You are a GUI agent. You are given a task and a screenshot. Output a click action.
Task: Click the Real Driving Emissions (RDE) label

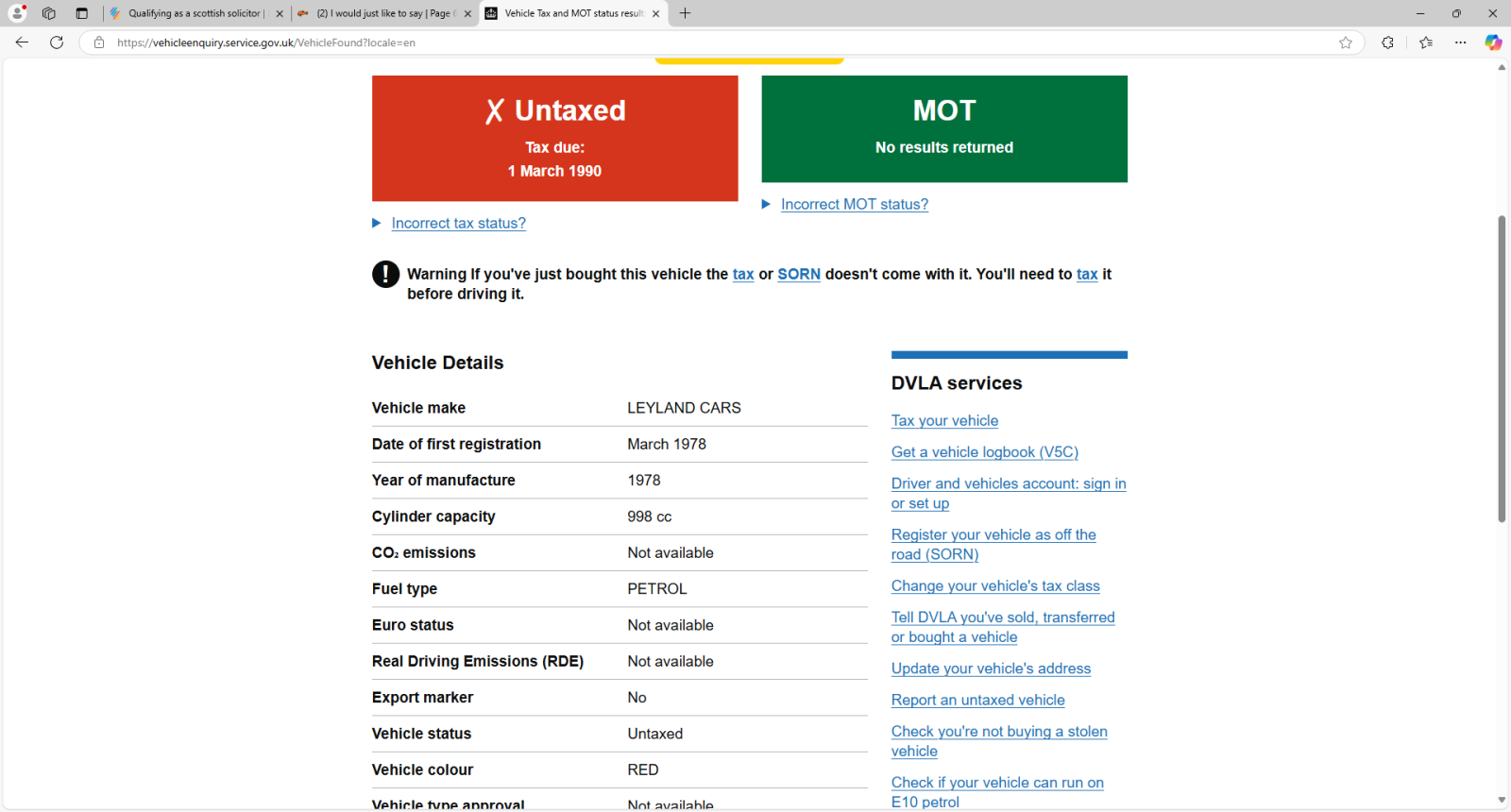pos(478,662)
